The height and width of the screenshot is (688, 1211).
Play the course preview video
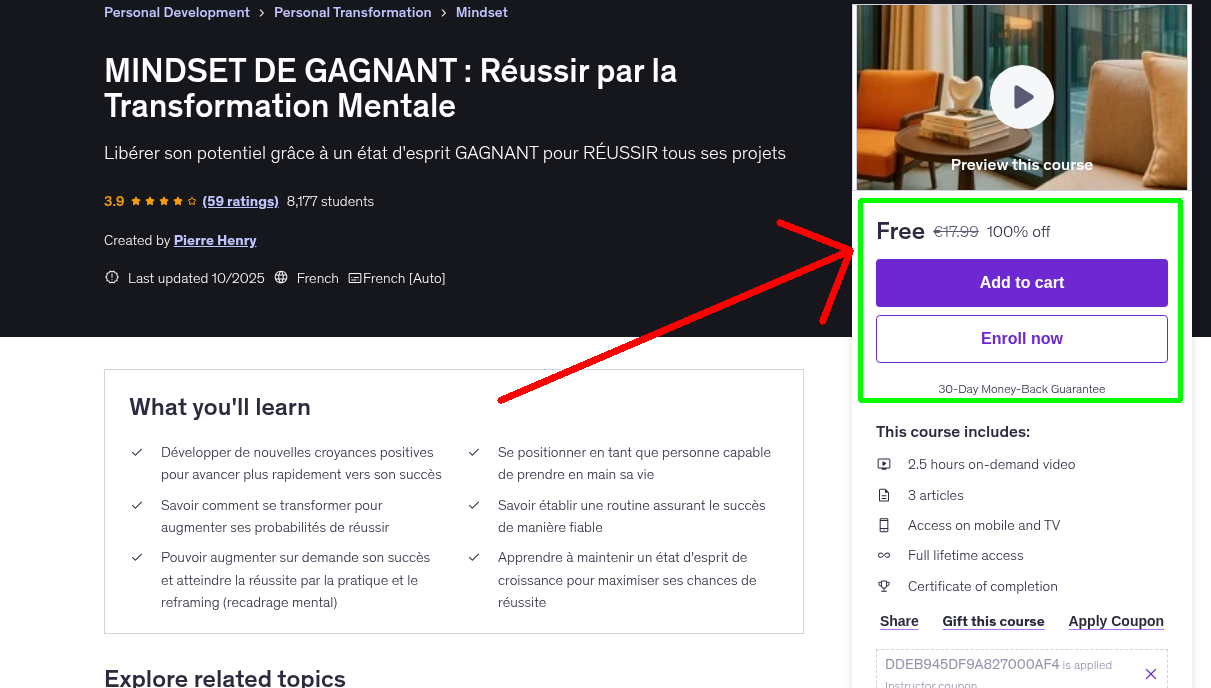tap(1021, 96)
